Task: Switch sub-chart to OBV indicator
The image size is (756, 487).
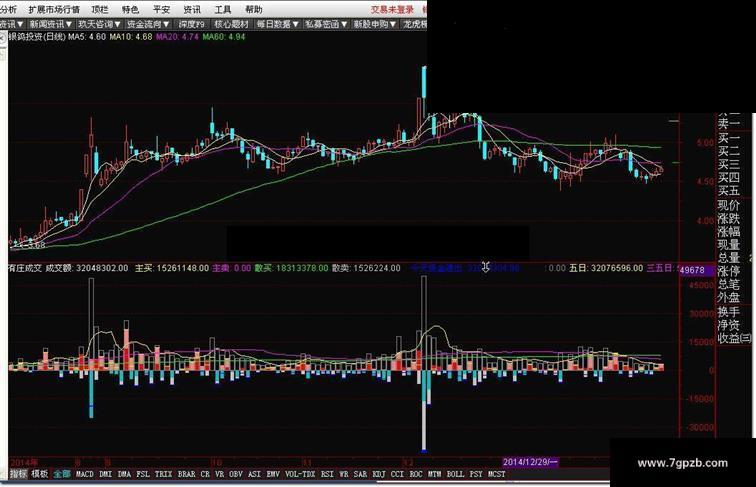Action: pos(235,474)
